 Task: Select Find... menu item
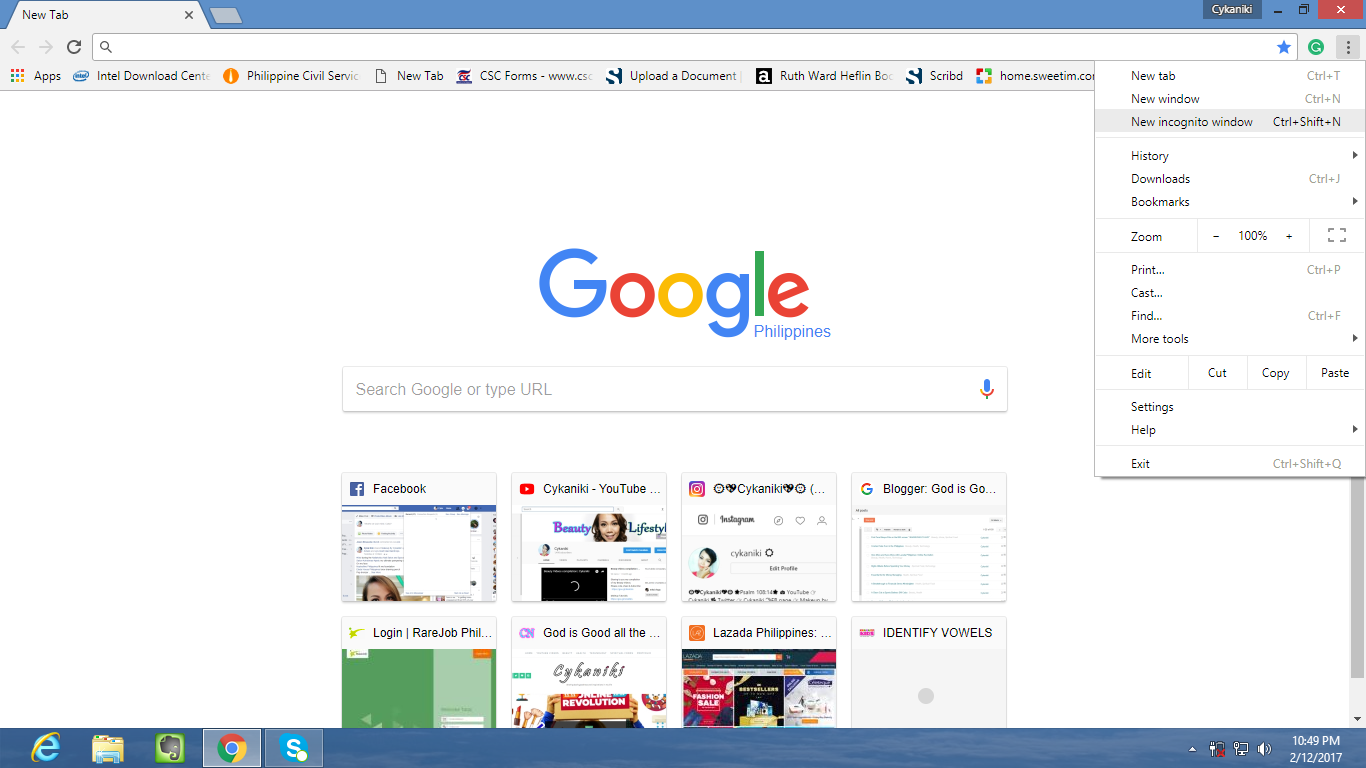click(1228, 316)
